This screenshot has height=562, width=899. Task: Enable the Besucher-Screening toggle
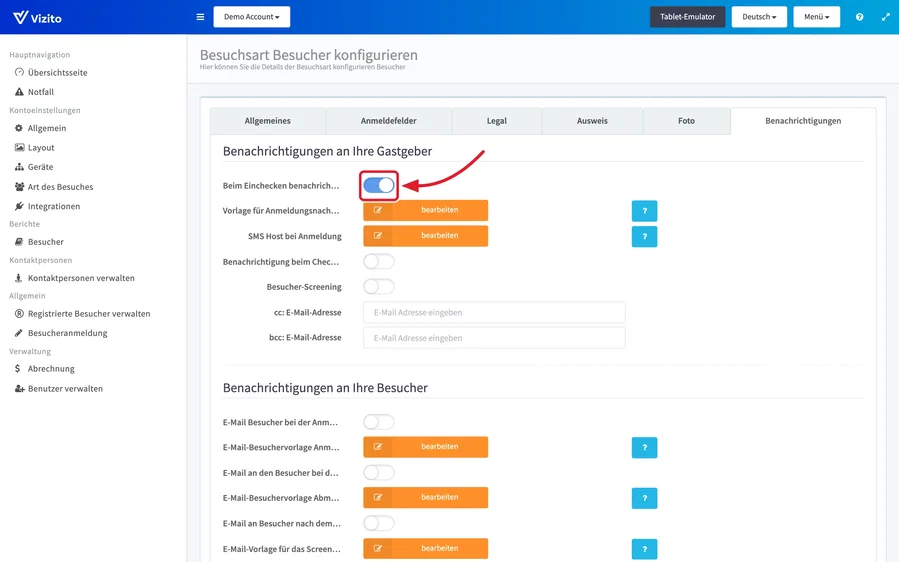click(379, 286)
